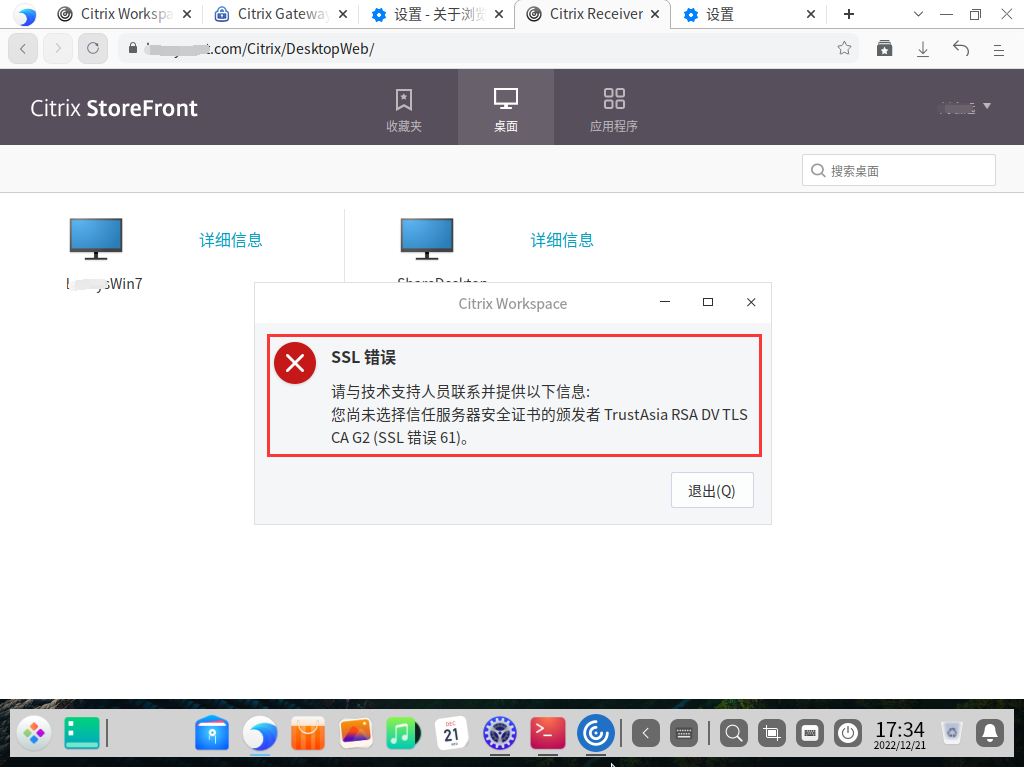This screenshot has height=768, width=1026.
Task: Open the trash icon in the dock
Action: (952, 733)
